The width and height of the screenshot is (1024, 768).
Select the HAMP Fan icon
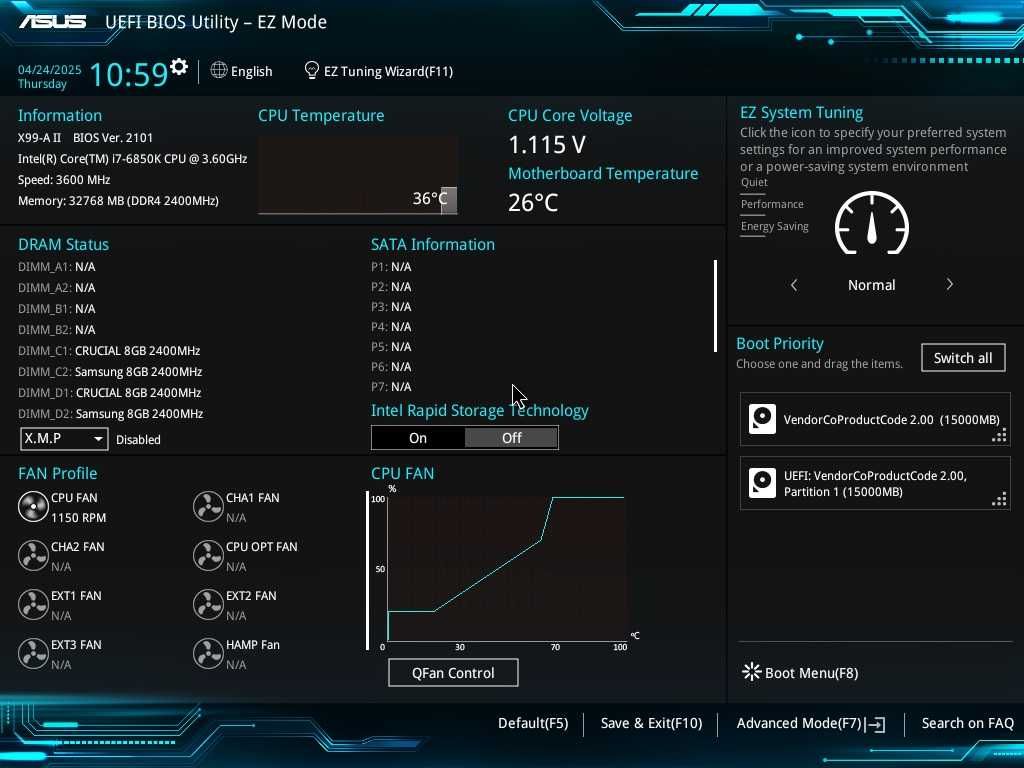coord(208,654)
